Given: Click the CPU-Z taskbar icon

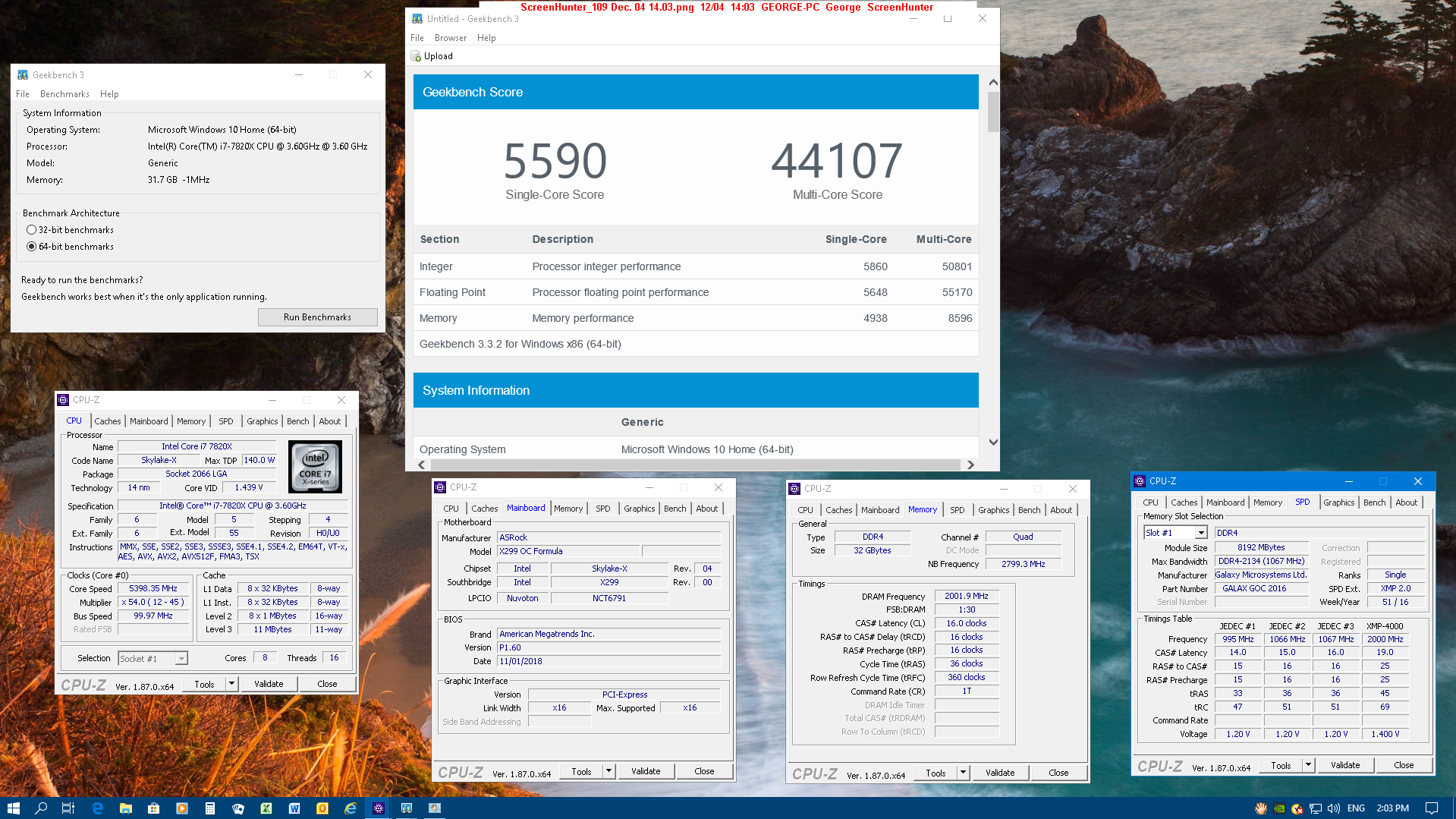Looking at the screenshot, I should pyautogui.click(x=379, y=808).
